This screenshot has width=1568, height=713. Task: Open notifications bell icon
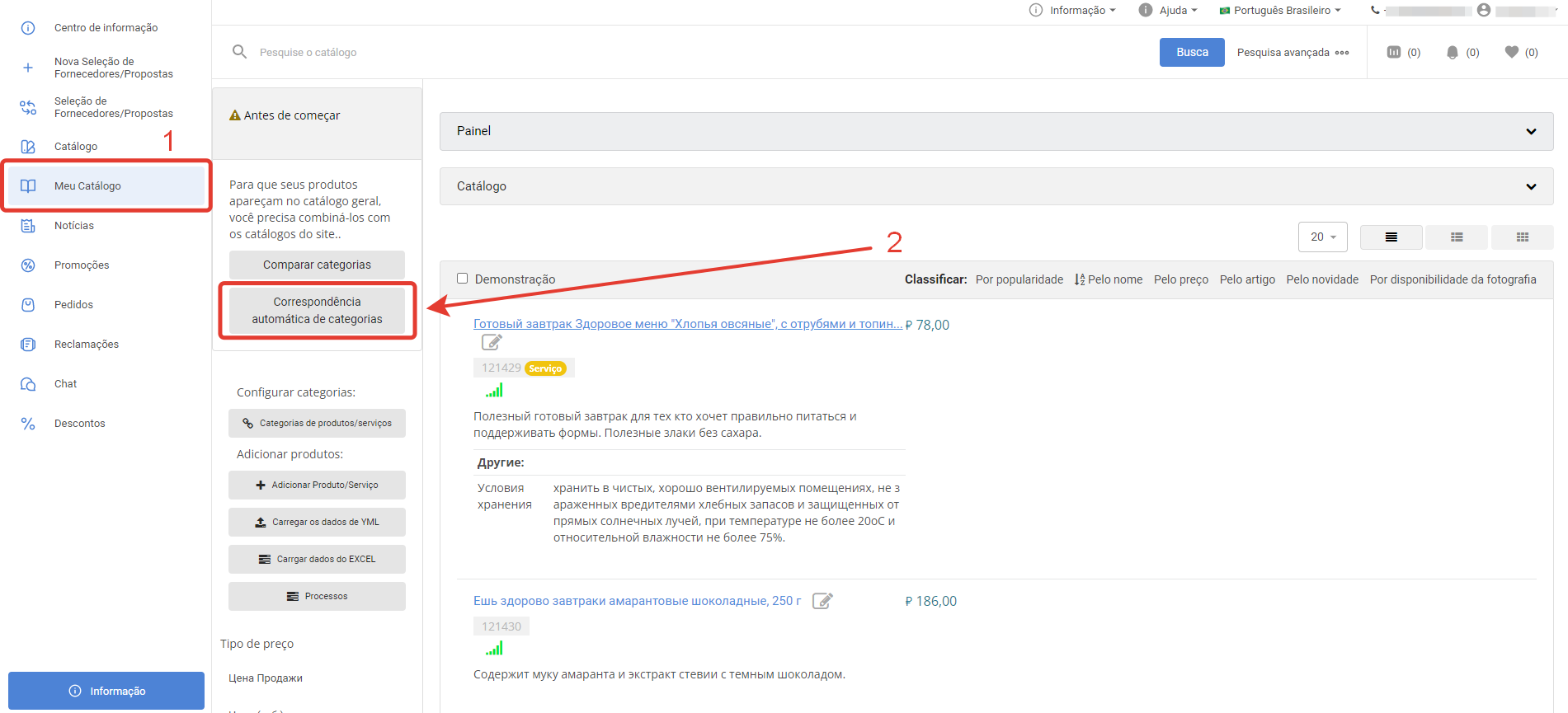click(1453, 52)
